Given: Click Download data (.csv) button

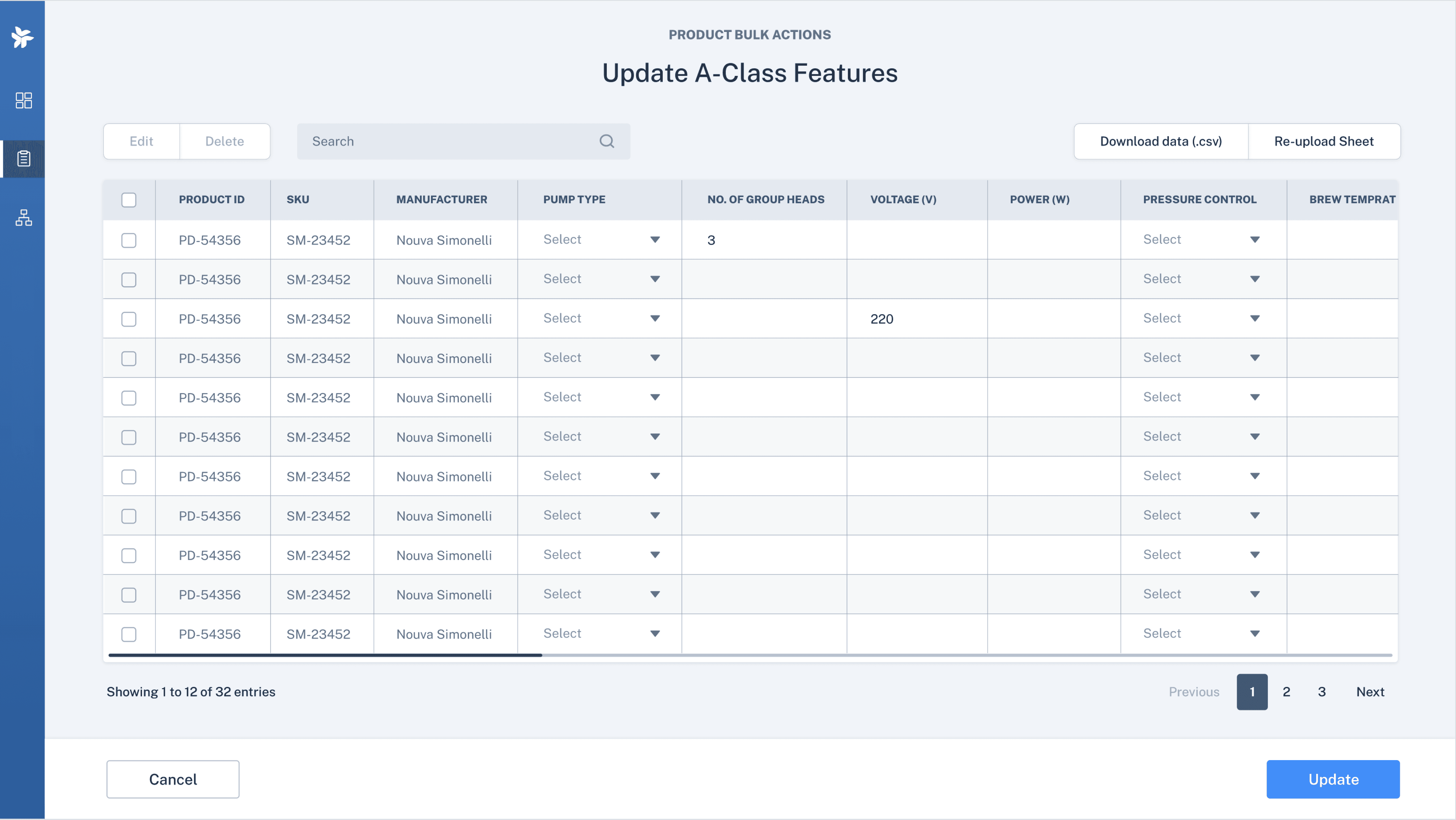Looking at the screenshot, I should (x=1160, y=141).
